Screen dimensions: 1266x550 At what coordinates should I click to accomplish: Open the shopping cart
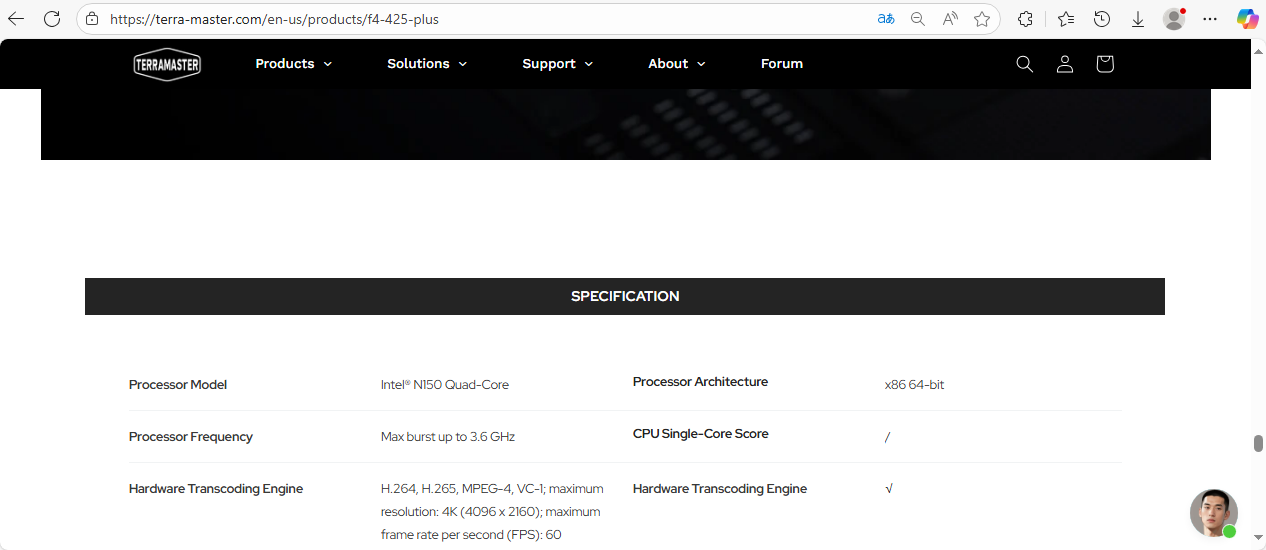1104,64
